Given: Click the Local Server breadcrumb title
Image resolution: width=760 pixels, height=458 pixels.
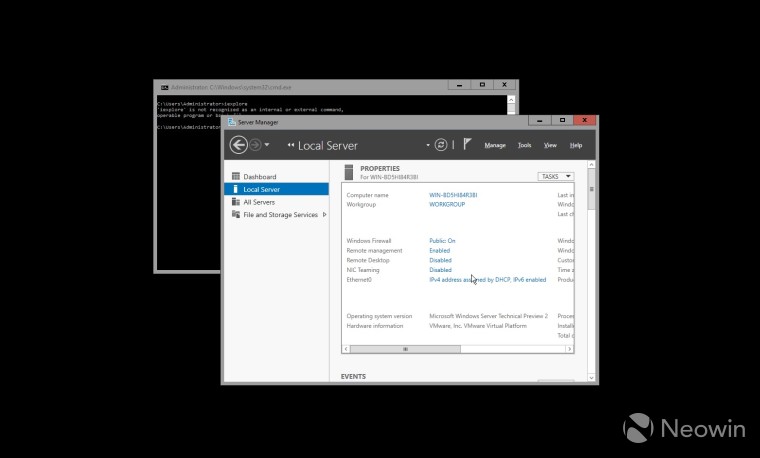Looking at the screenshot, I should 328,145.
